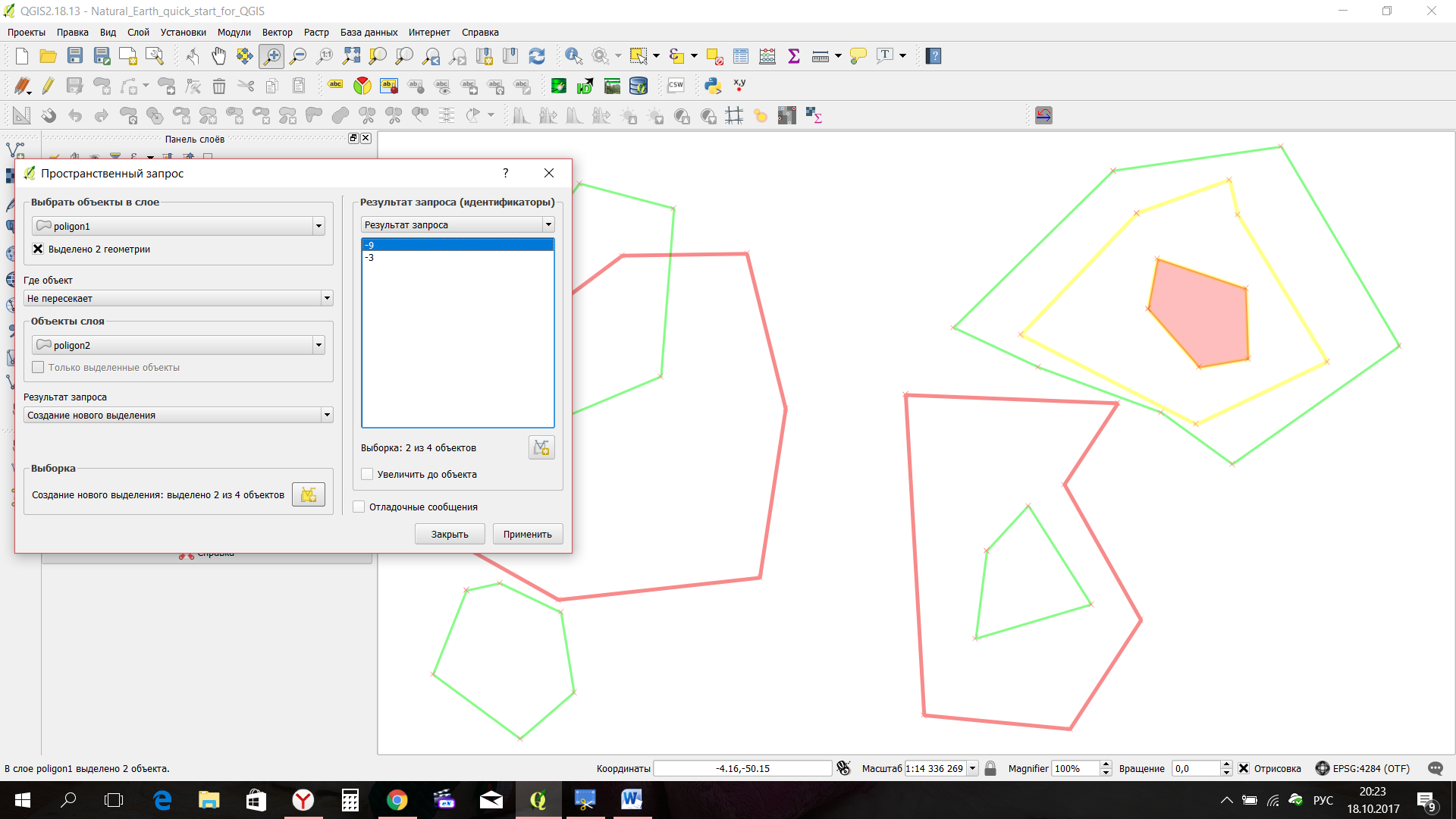This screenshot has width=1456, height=819.
Task: Click the Statistical Summary sigma icon
Action: [794, 56]
